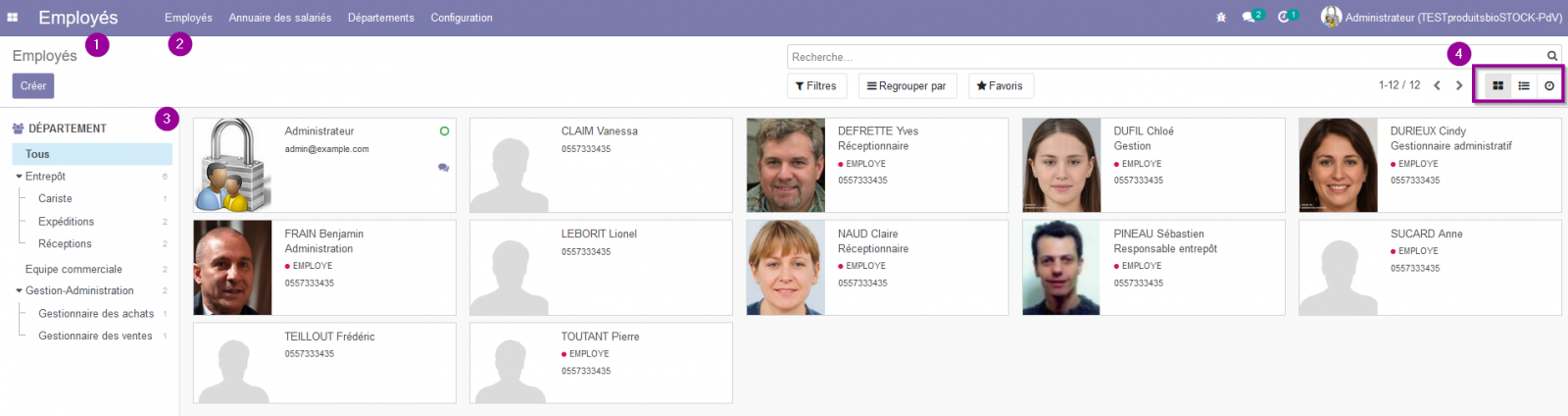Open SUCARD Anne employee card

click(x=1430, y=268)
